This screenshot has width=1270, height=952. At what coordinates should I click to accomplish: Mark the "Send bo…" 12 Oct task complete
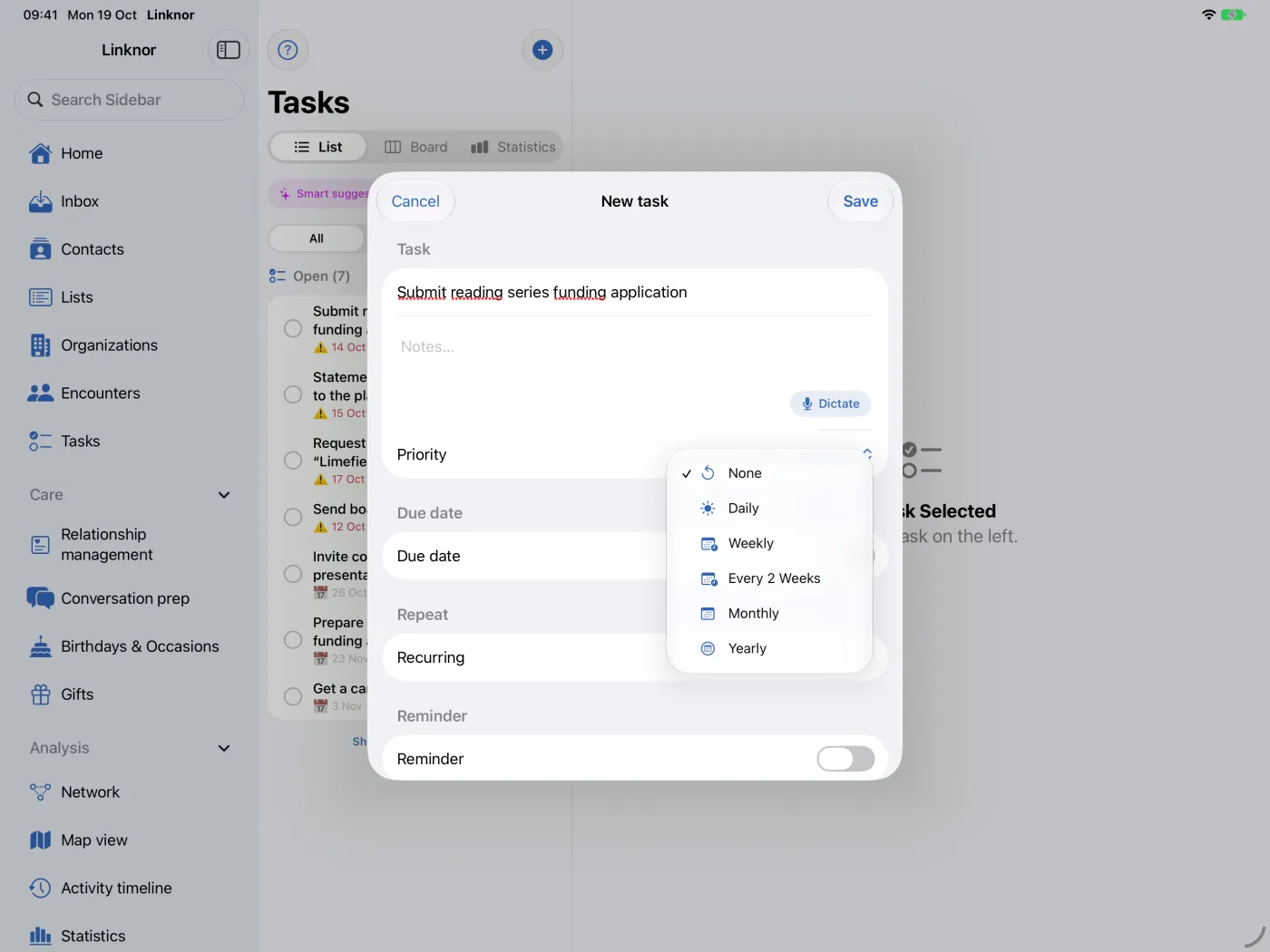pos(293,517)
